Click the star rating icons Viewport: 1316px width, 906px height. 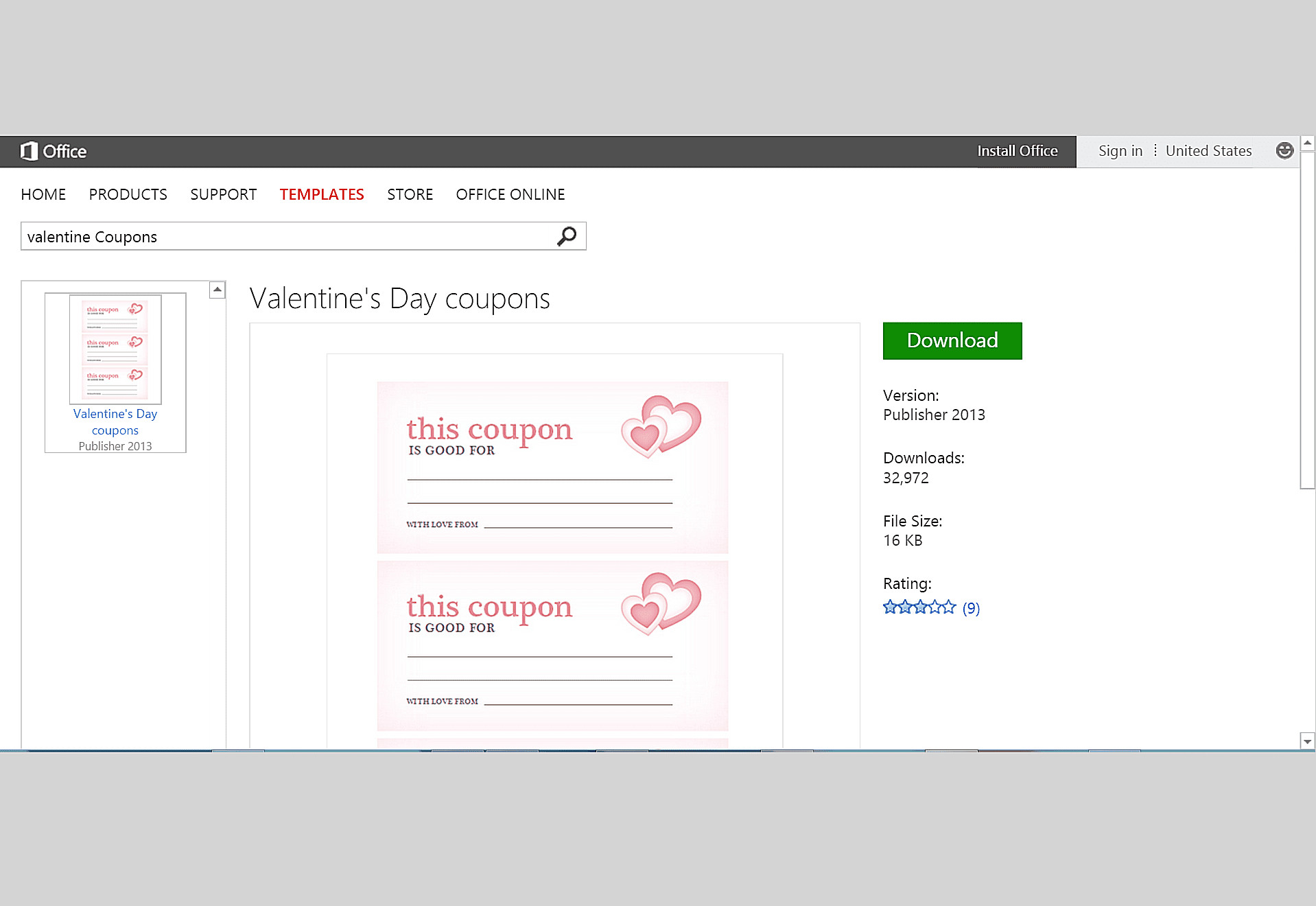[919, 607]
